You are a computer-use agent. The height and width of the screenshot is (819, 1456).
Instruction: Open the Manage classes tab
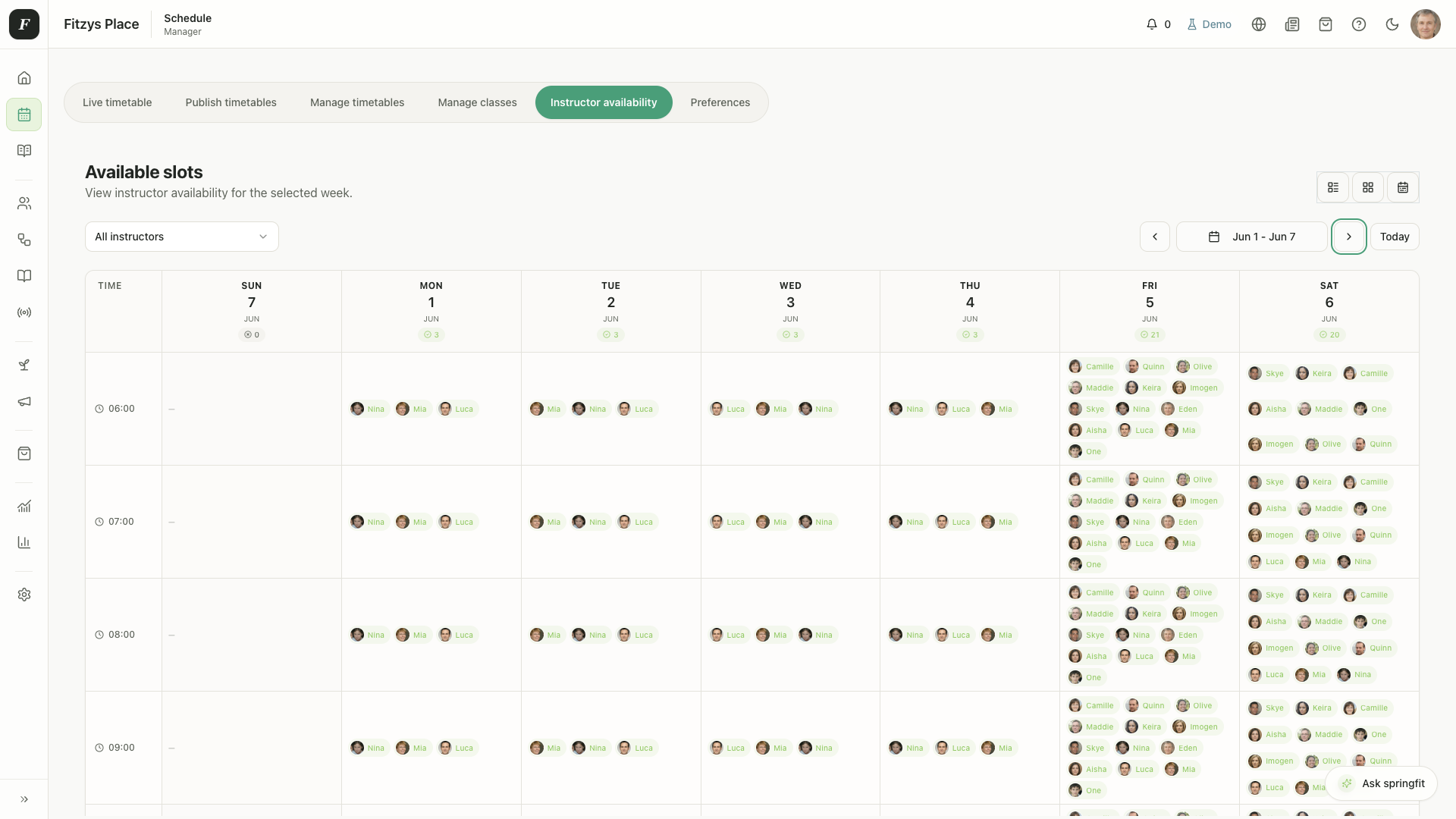[x=478, y=102]
